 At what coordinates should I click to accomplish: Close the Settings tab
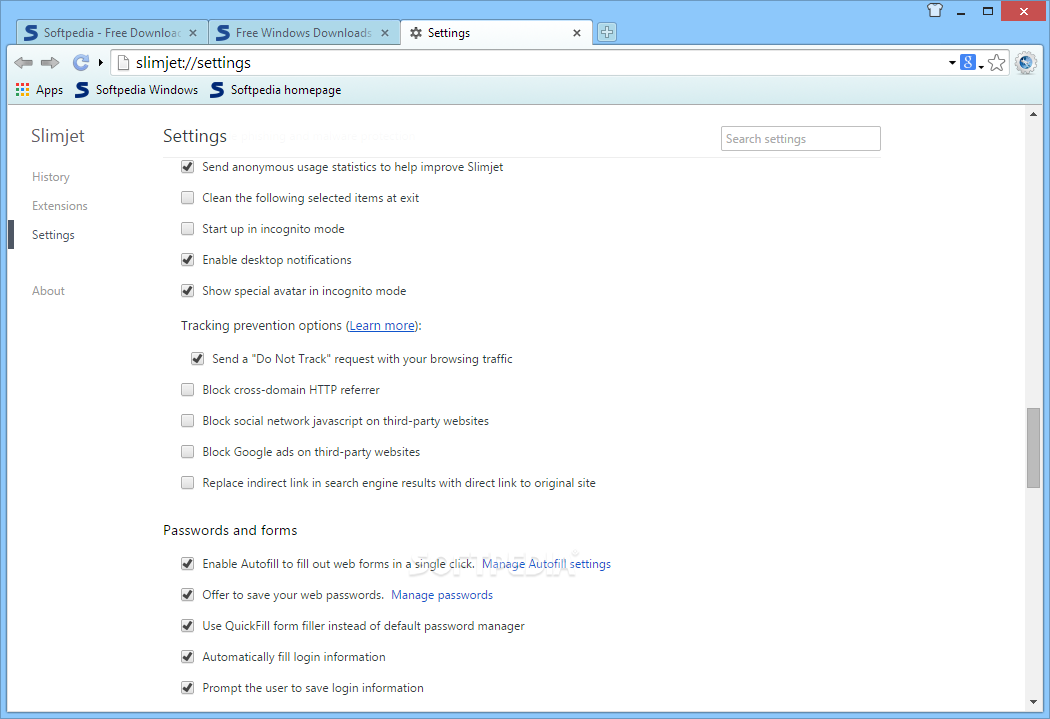(x=577, y=33)
